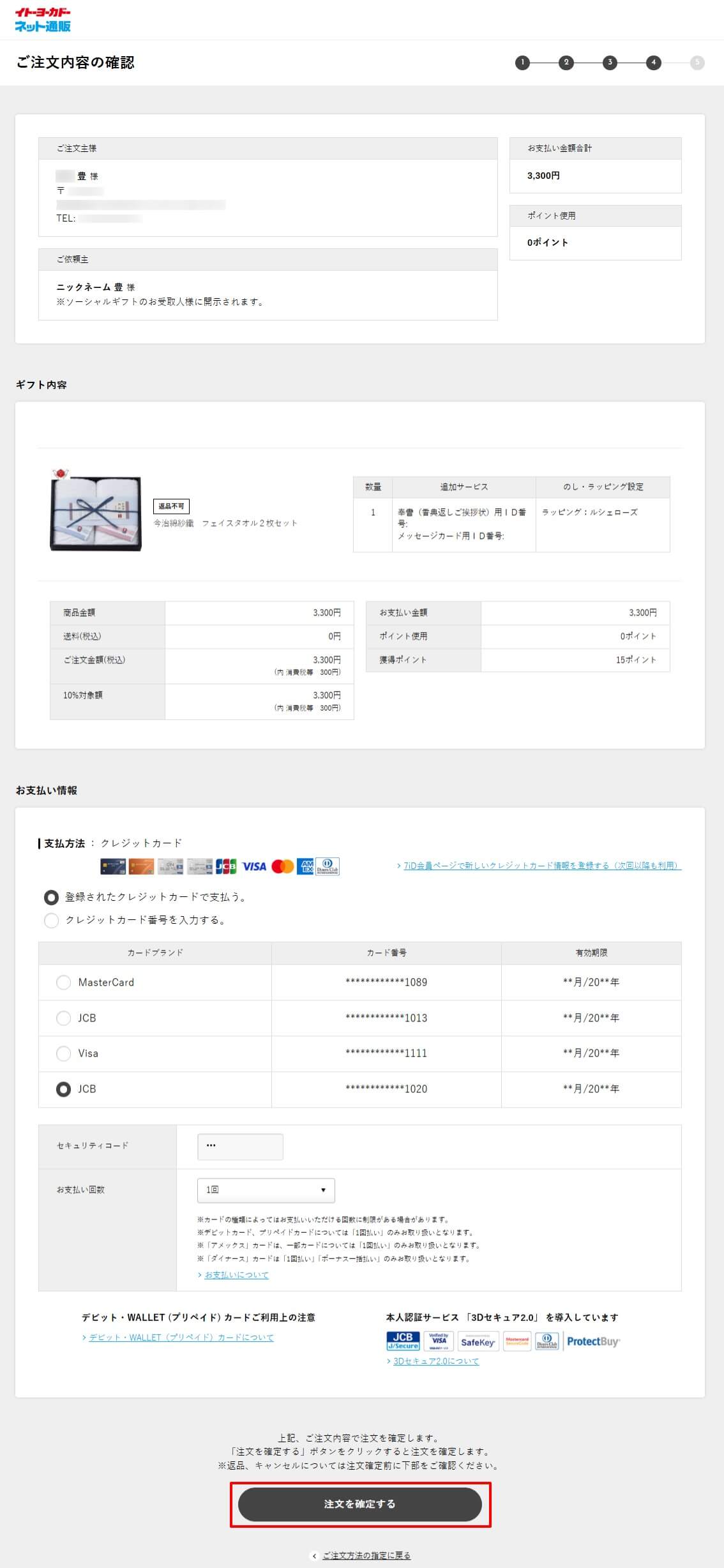
Task: Choose the Visa card ending in 1111
Action: (63, 1053)
